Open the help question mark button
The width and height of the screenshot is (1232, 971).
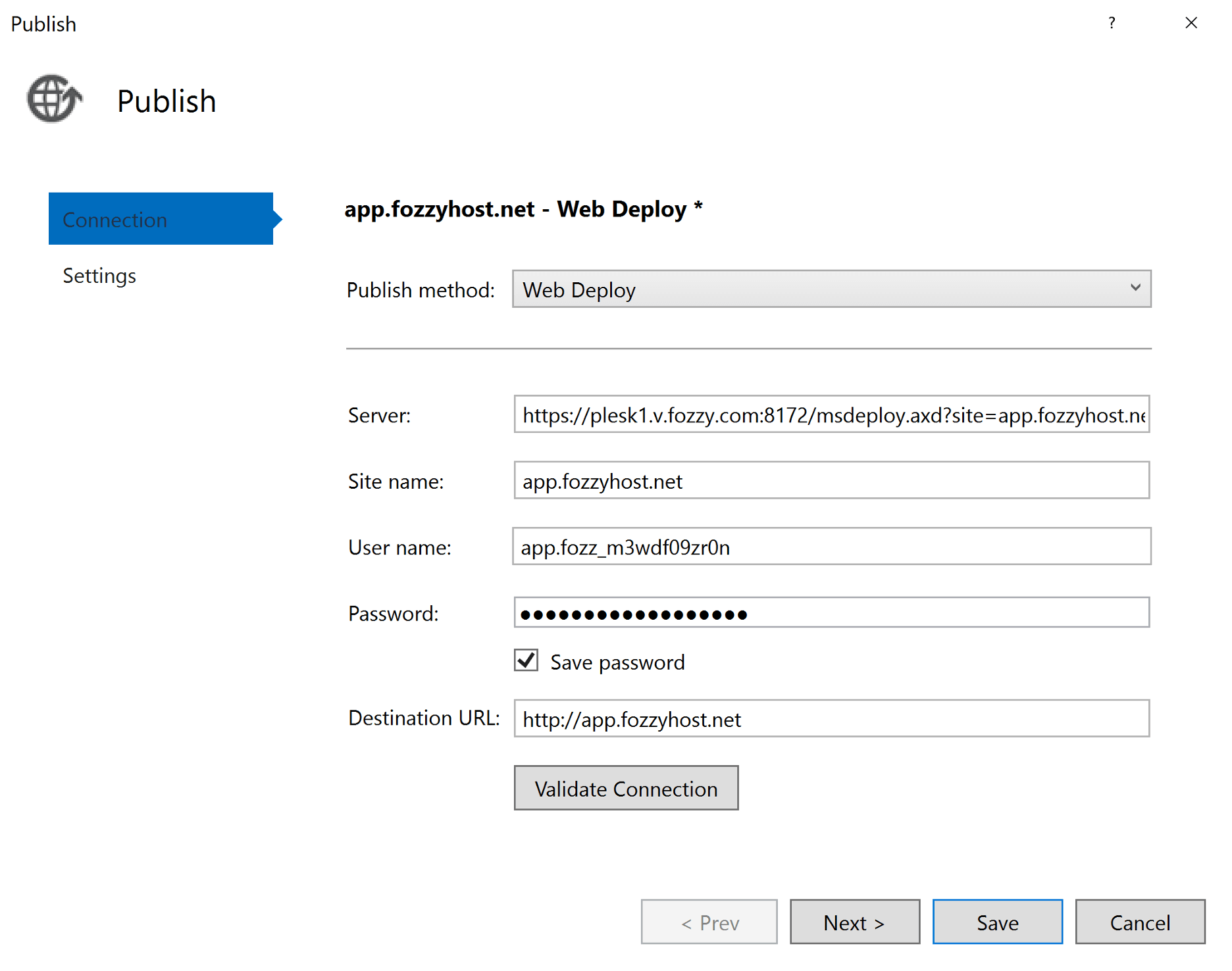tap(1112, 23)
